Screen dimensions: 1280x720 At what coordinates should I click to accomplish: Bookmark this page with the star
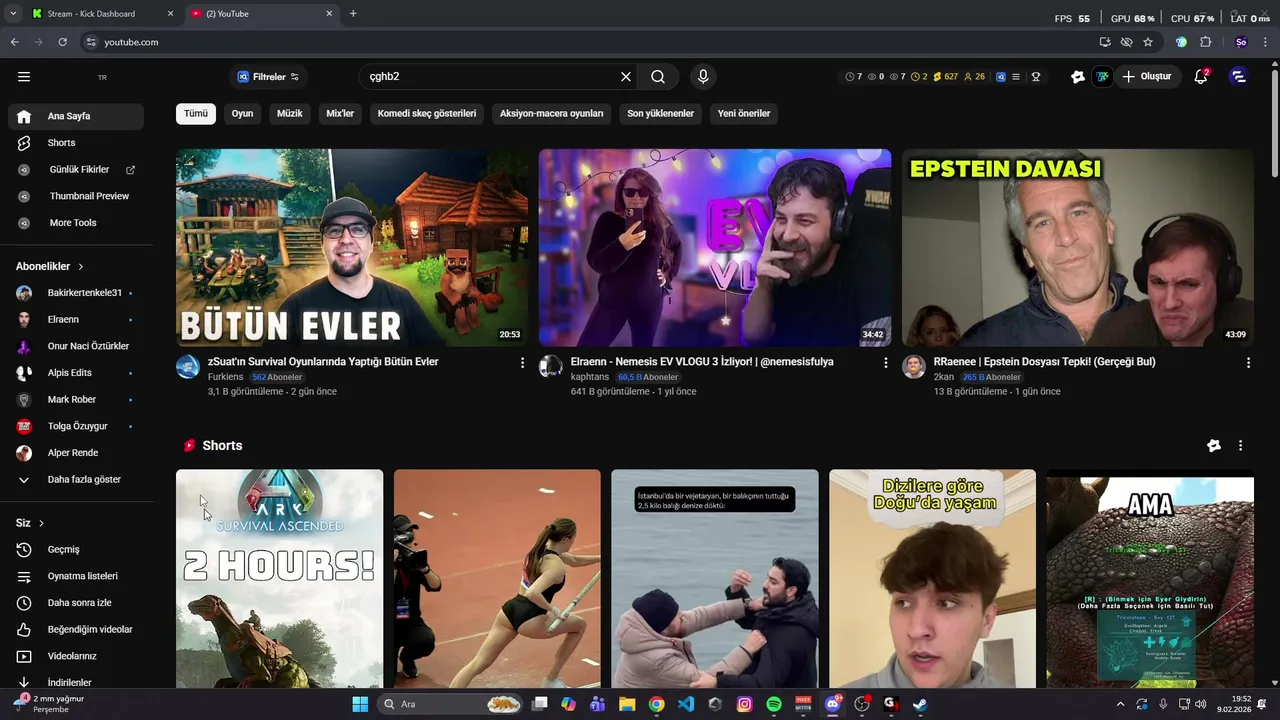(x=1148, y=42)
